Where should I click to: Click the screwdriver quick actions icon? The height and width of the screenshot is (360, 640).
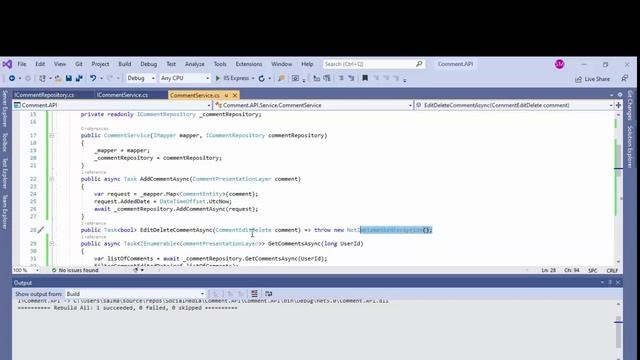[41, 230]
